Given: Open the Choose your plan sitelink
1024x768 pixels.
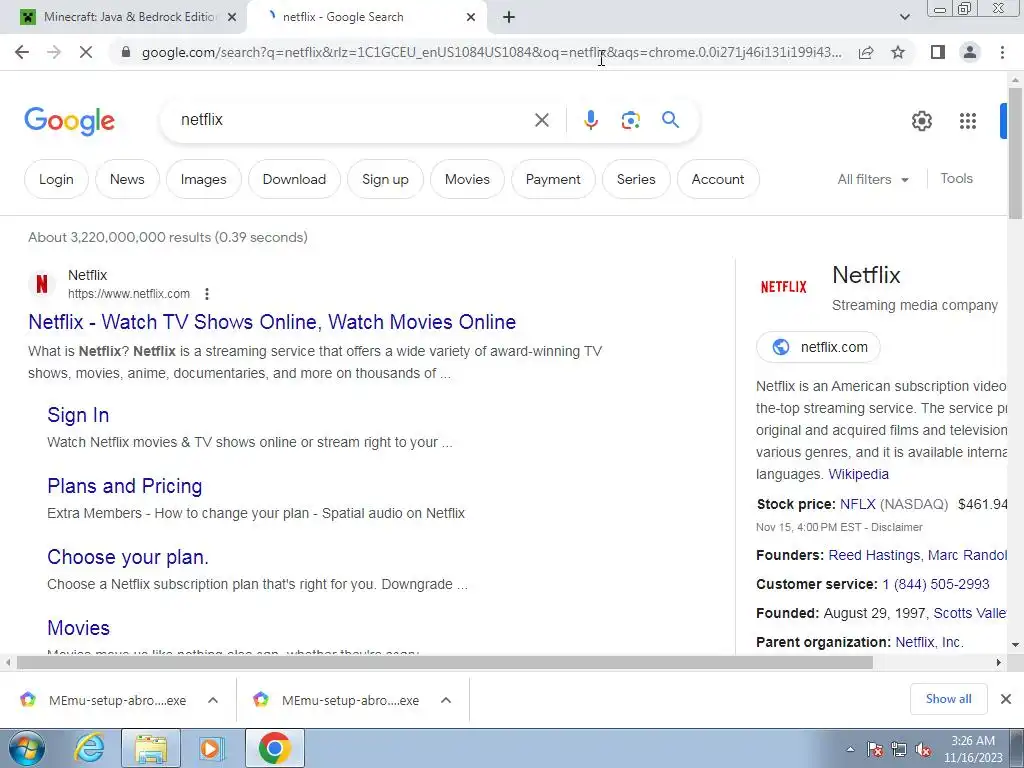Looking at the screenshot, I should 127,557.
